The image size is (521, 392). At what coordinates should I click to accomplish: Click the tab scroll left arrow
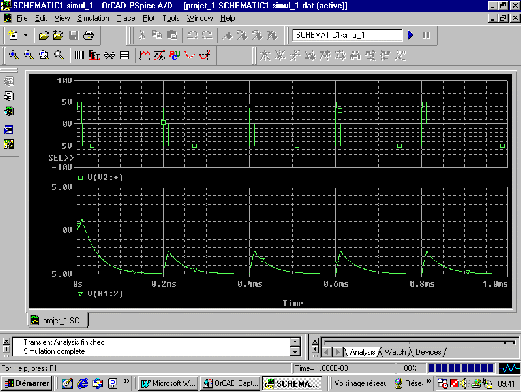(x=327, y=352)
